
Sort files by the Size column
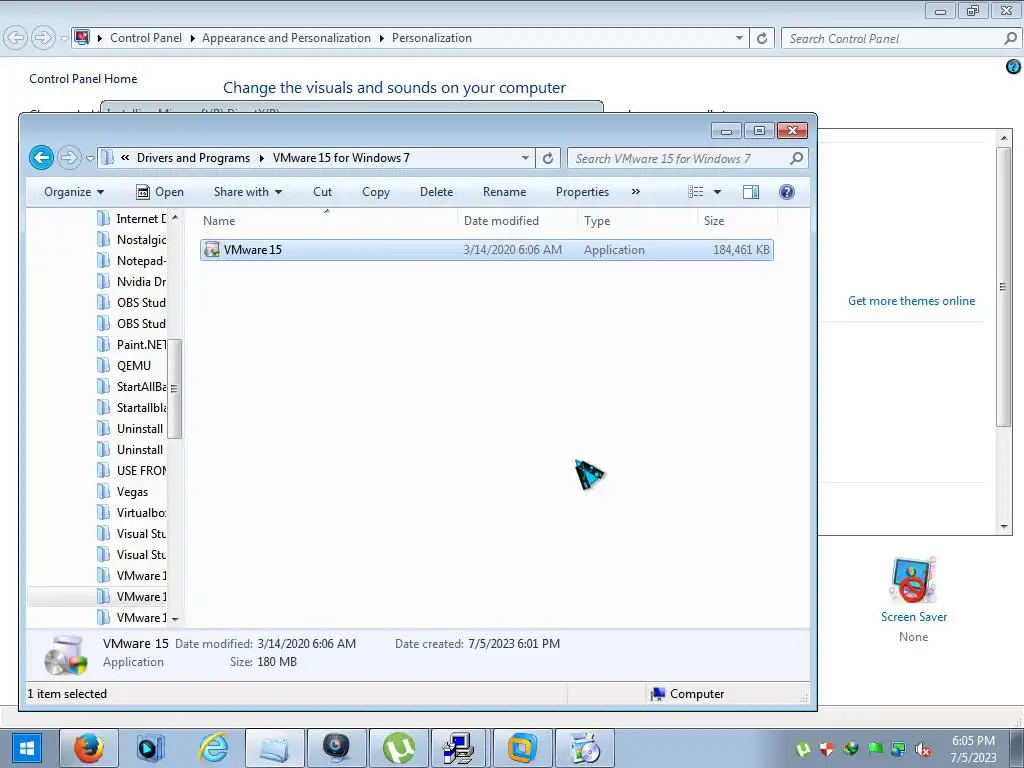pyautogui.click(x=737, y=221)
